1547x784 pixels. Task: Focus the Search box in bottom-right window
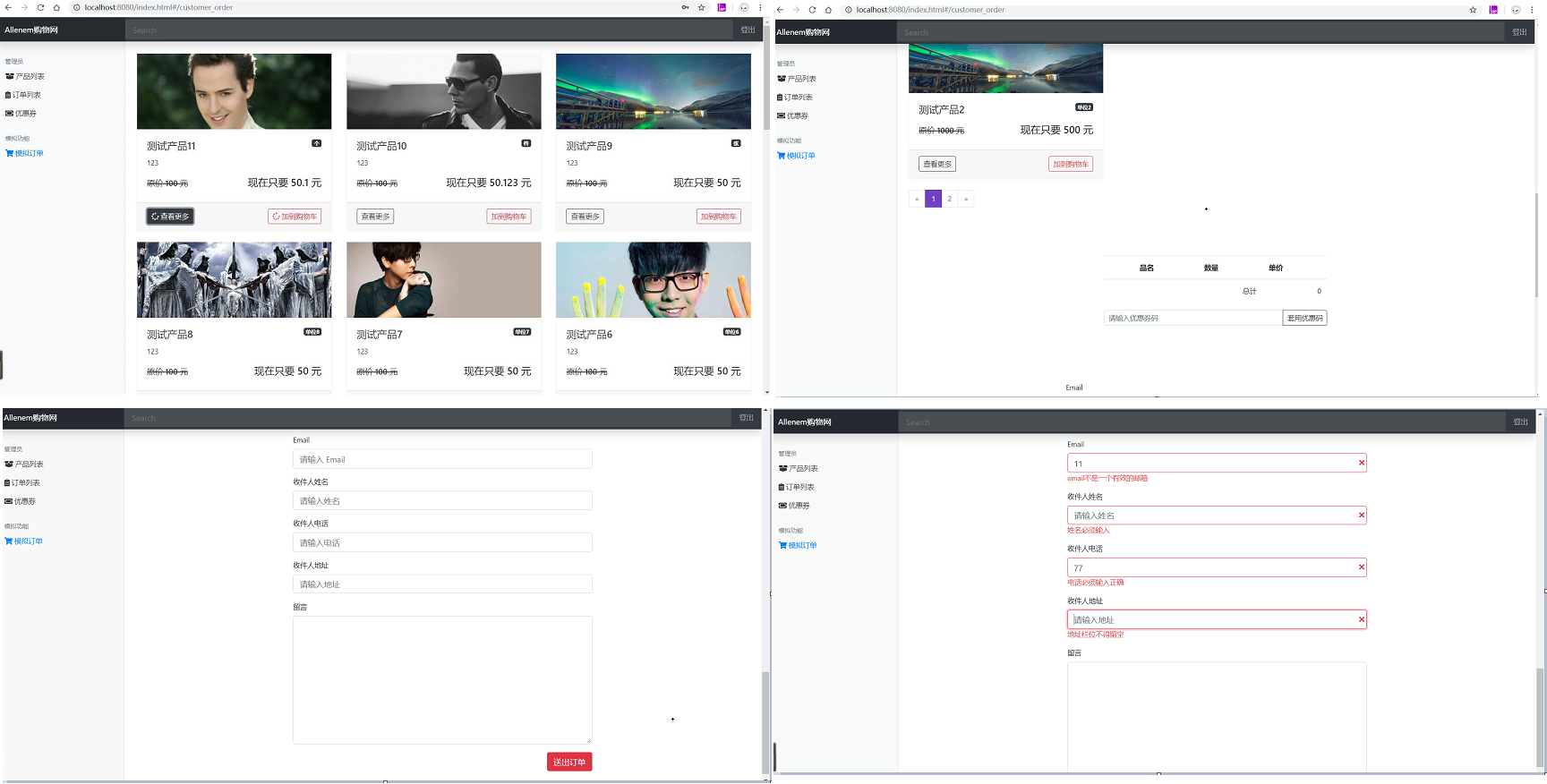pos(1202,422)
